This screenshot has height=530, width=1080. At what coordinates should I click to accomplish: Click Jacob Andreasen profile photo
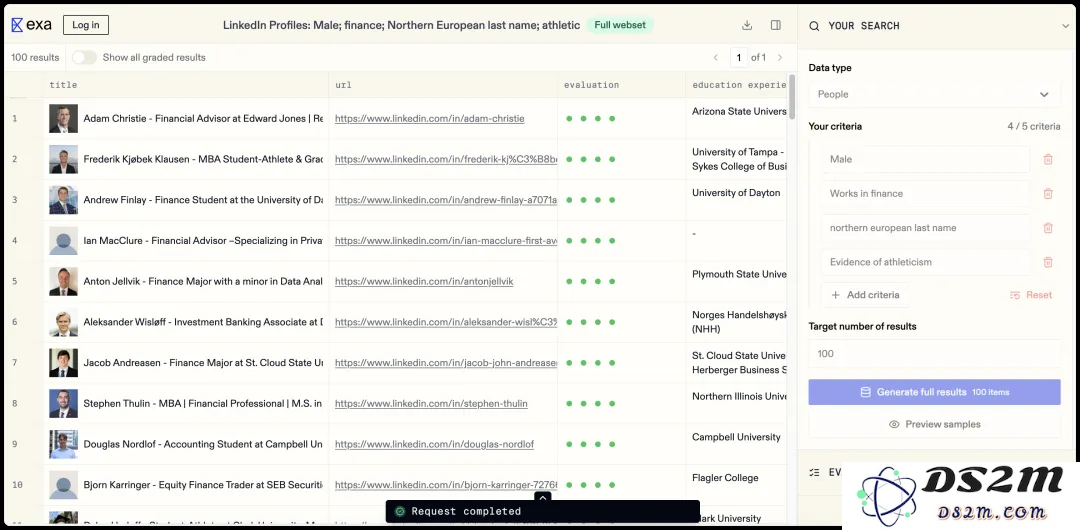63,363
